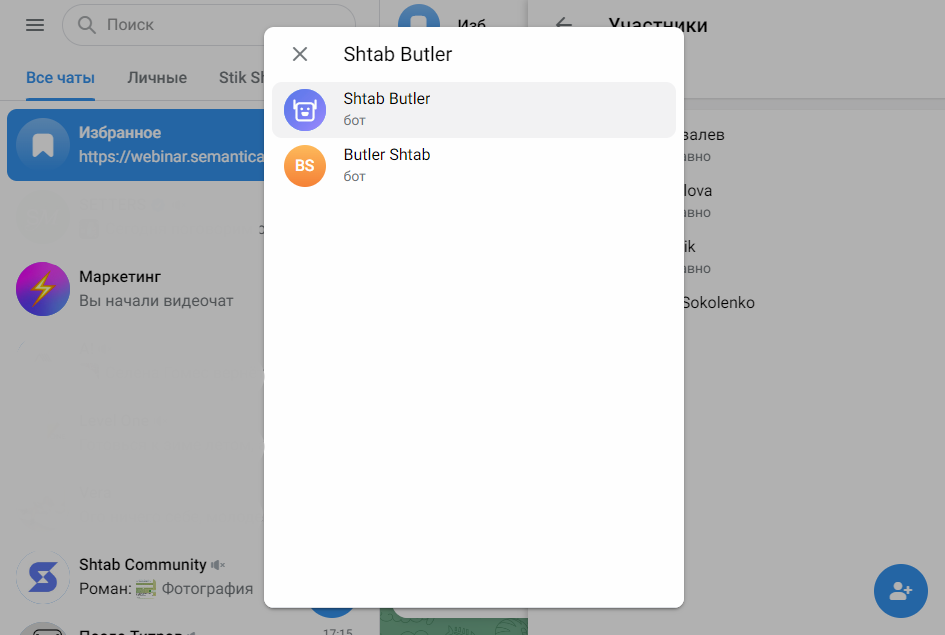Image resolution: width=945 pixels, height=635 pixels.
Task: Click the add participant button
Action: [x=900, y=590]
